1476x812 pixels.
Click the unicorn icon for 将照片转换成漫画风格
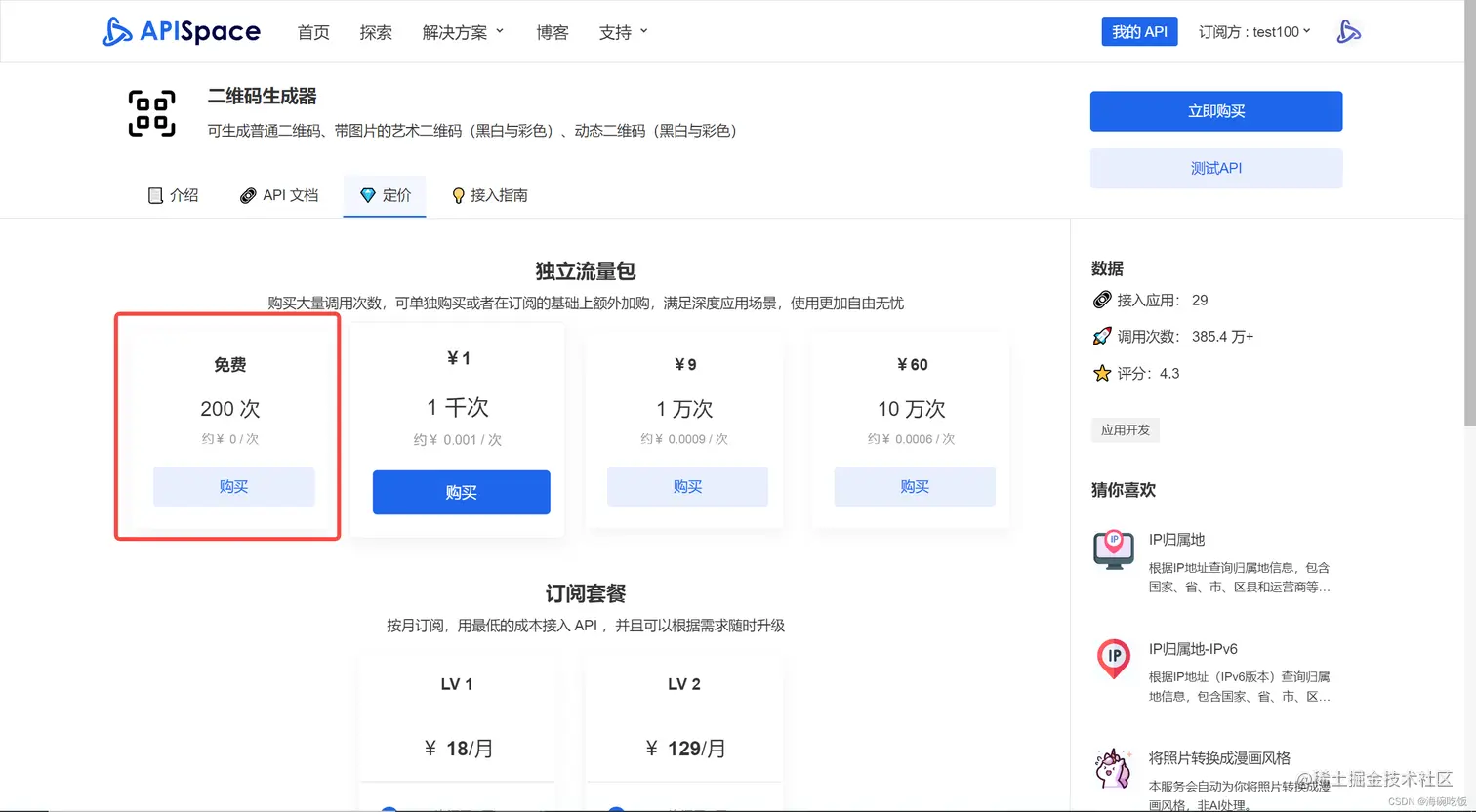click(1113, 769)
